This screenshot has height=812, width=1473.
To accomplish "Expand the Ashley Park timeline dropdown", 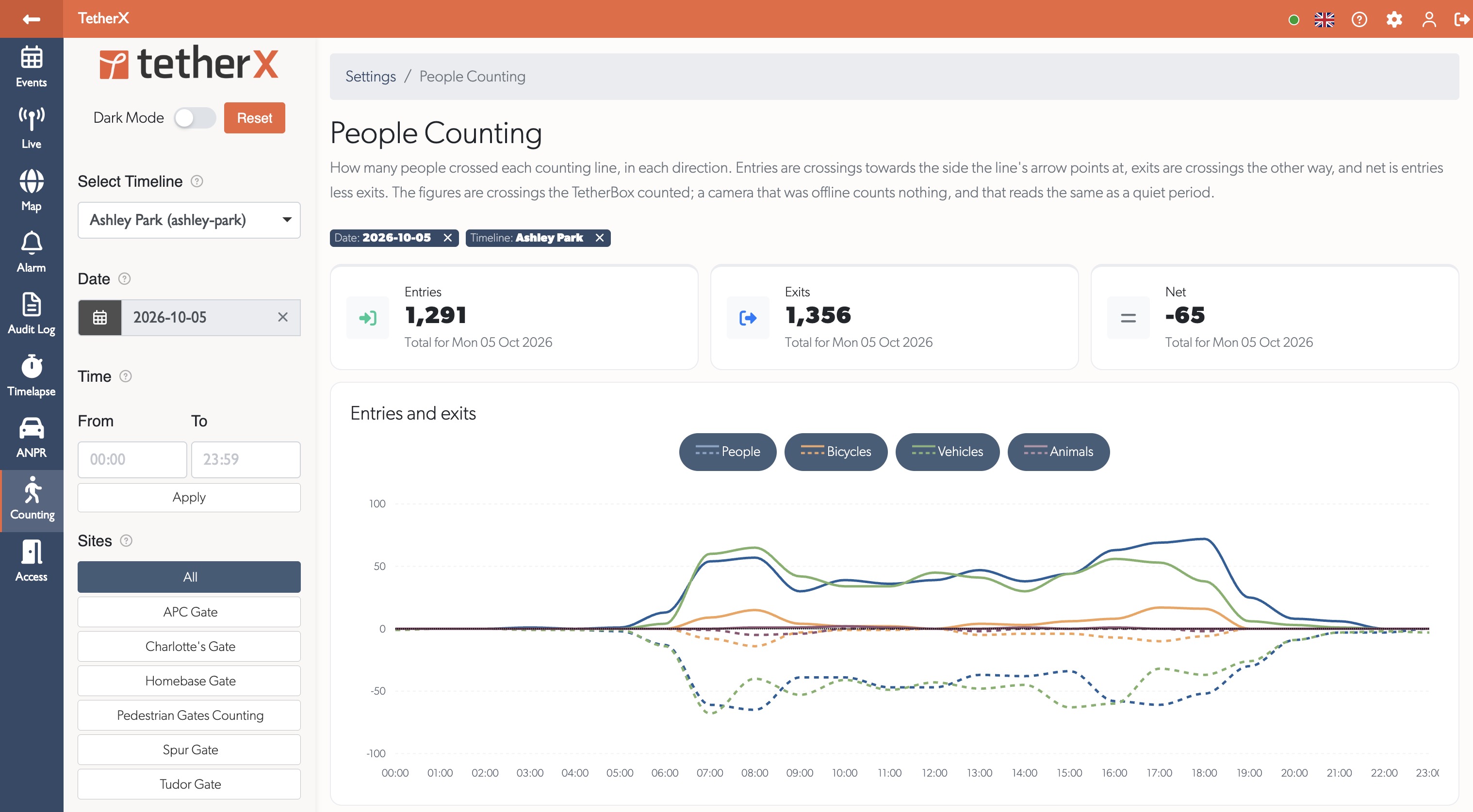I will coord(189,220).
